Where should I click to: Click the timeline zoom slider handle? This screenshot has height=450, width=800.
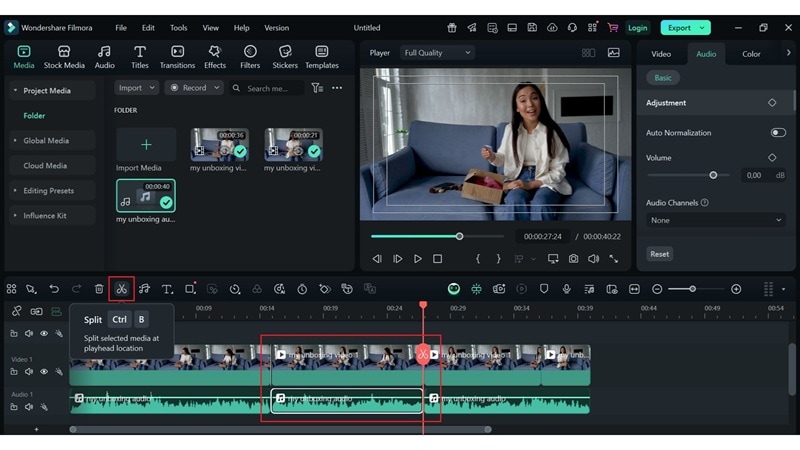click(x=692, y=289)
